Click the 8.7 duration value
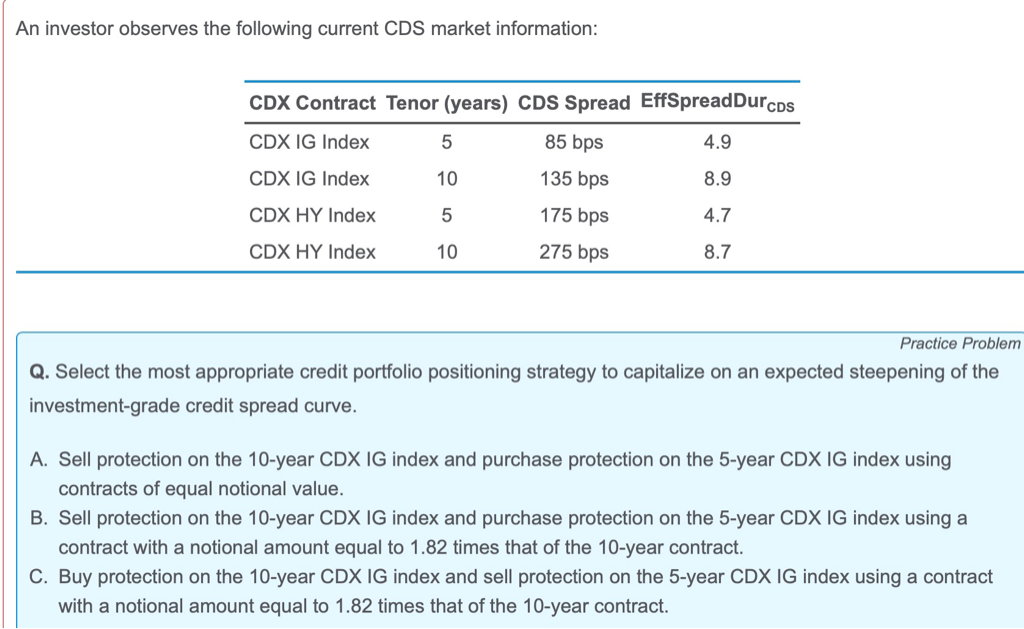1024x629 pixels. point(717,251)
